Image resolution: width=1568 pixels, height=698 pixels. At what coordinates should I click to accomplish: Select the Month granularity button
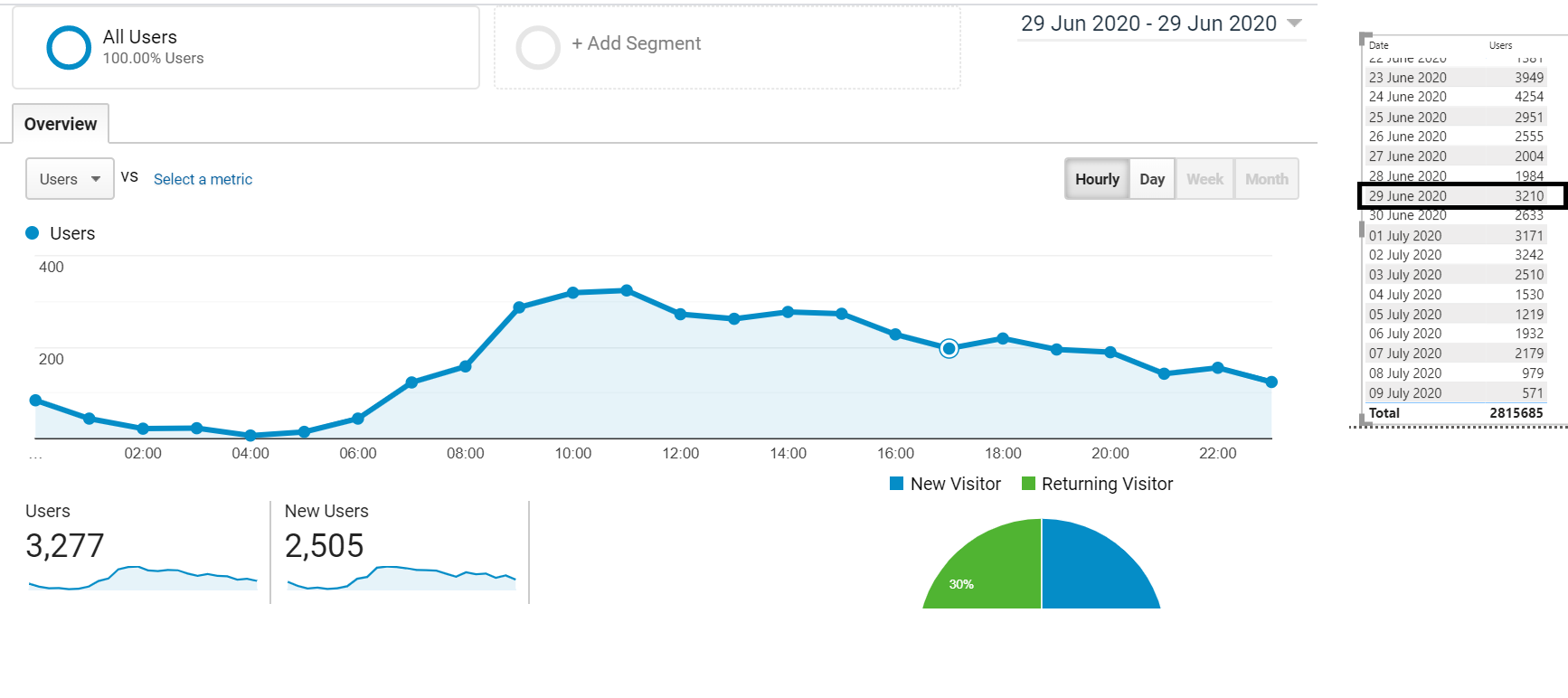[x=1267, y=179]
